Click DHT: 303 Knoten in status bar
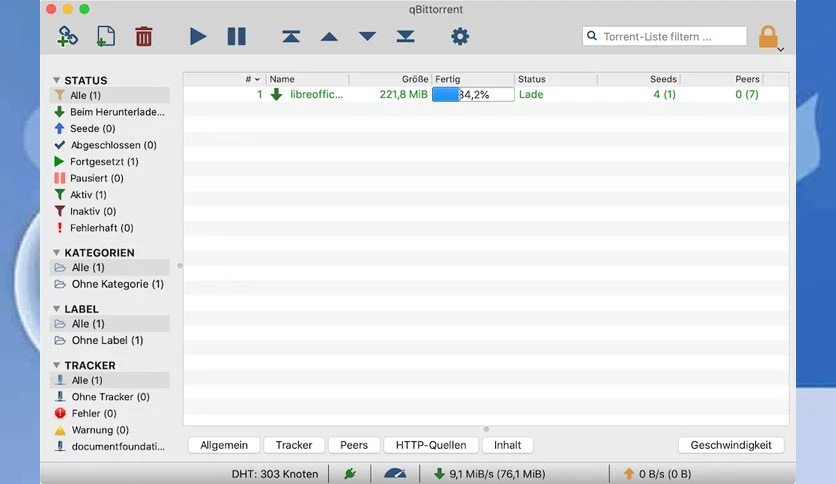This screenshot has height=484, width=836. coord(275,474)
